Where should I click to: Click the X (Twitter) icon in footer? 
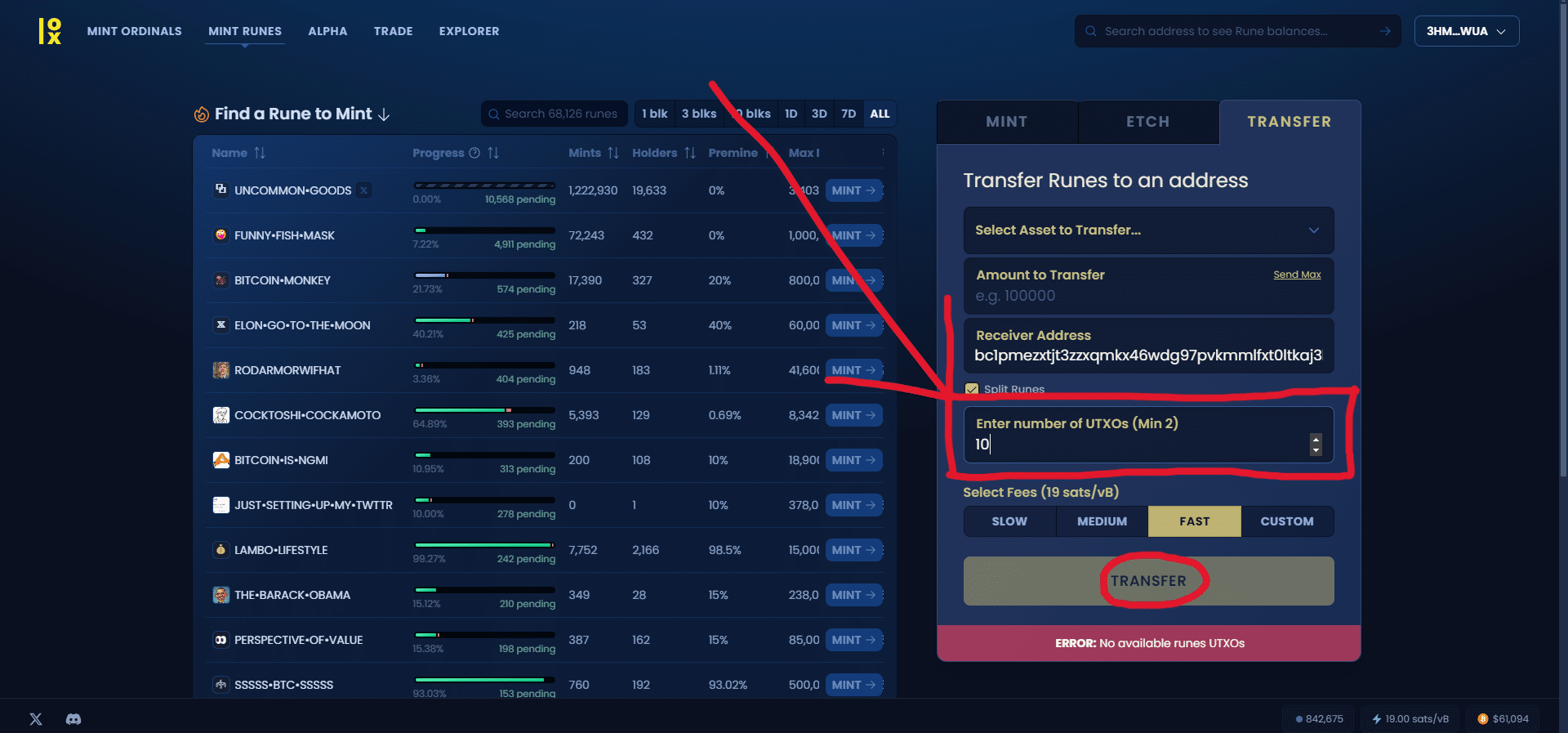[x=36, y=719]
